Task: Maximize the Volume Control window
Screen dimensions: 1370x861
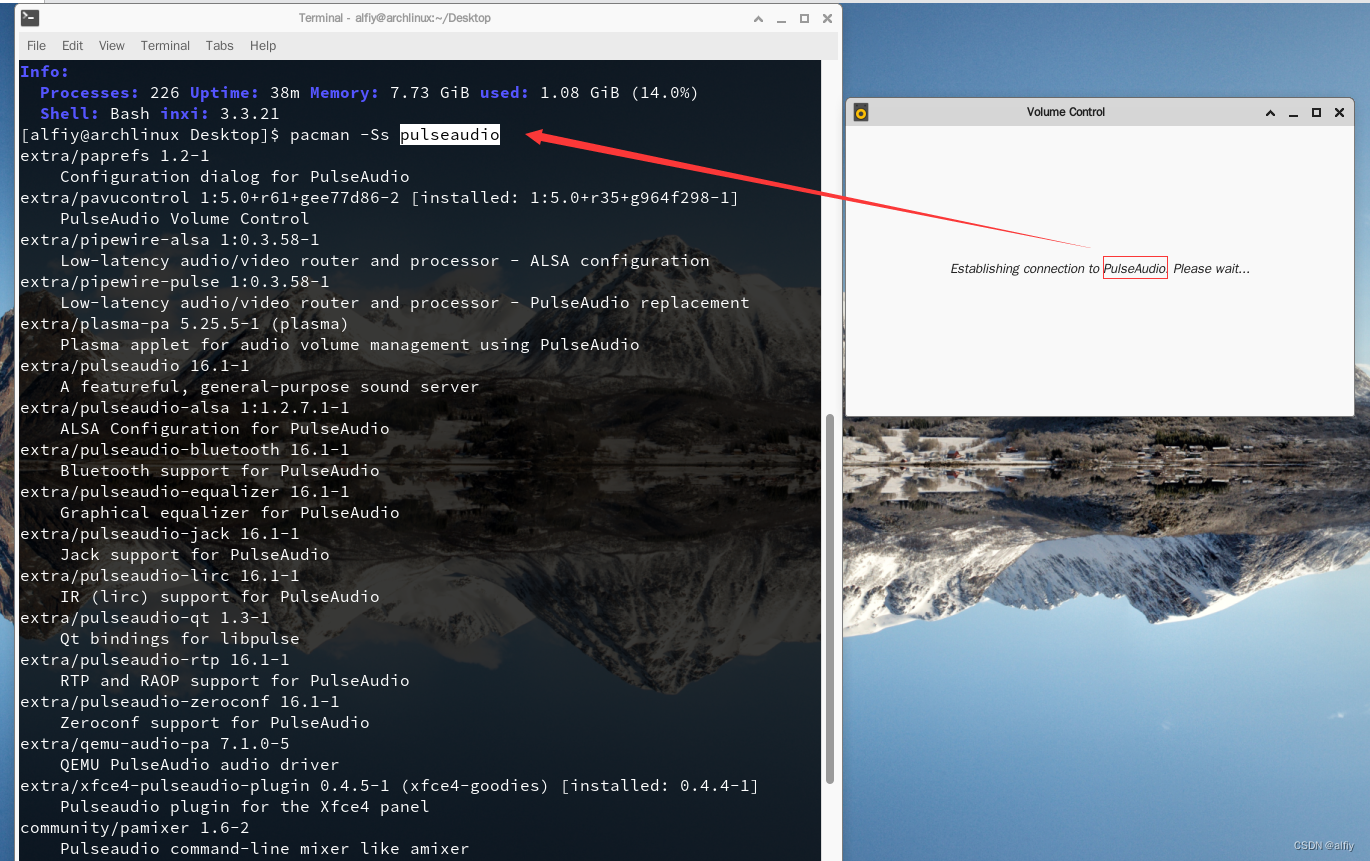Action: pyautogui.click(x=1316, y=112)
